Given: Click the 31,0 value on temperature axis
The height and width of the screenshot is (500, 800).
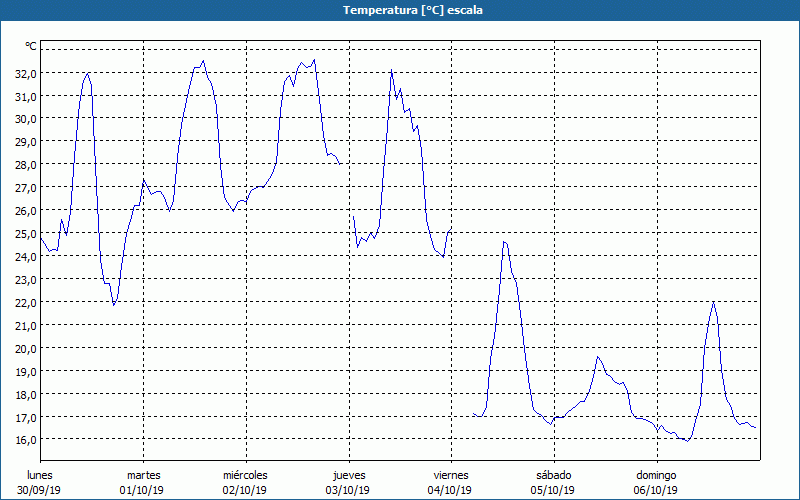Looking at the screenshot, I should point(26,96).
